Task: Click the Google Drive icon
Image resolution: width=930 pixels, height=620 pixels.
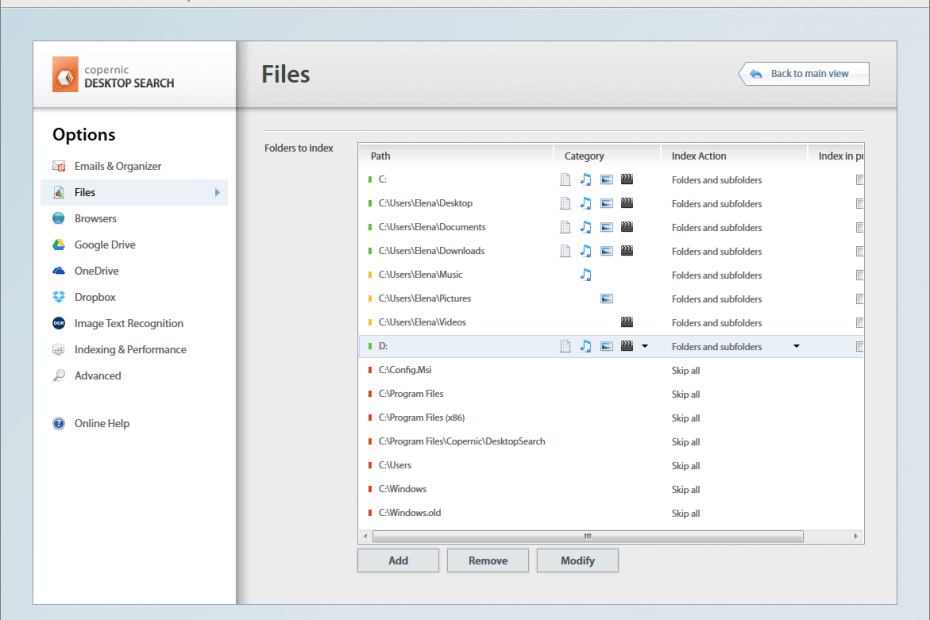Action: point(59,244)
